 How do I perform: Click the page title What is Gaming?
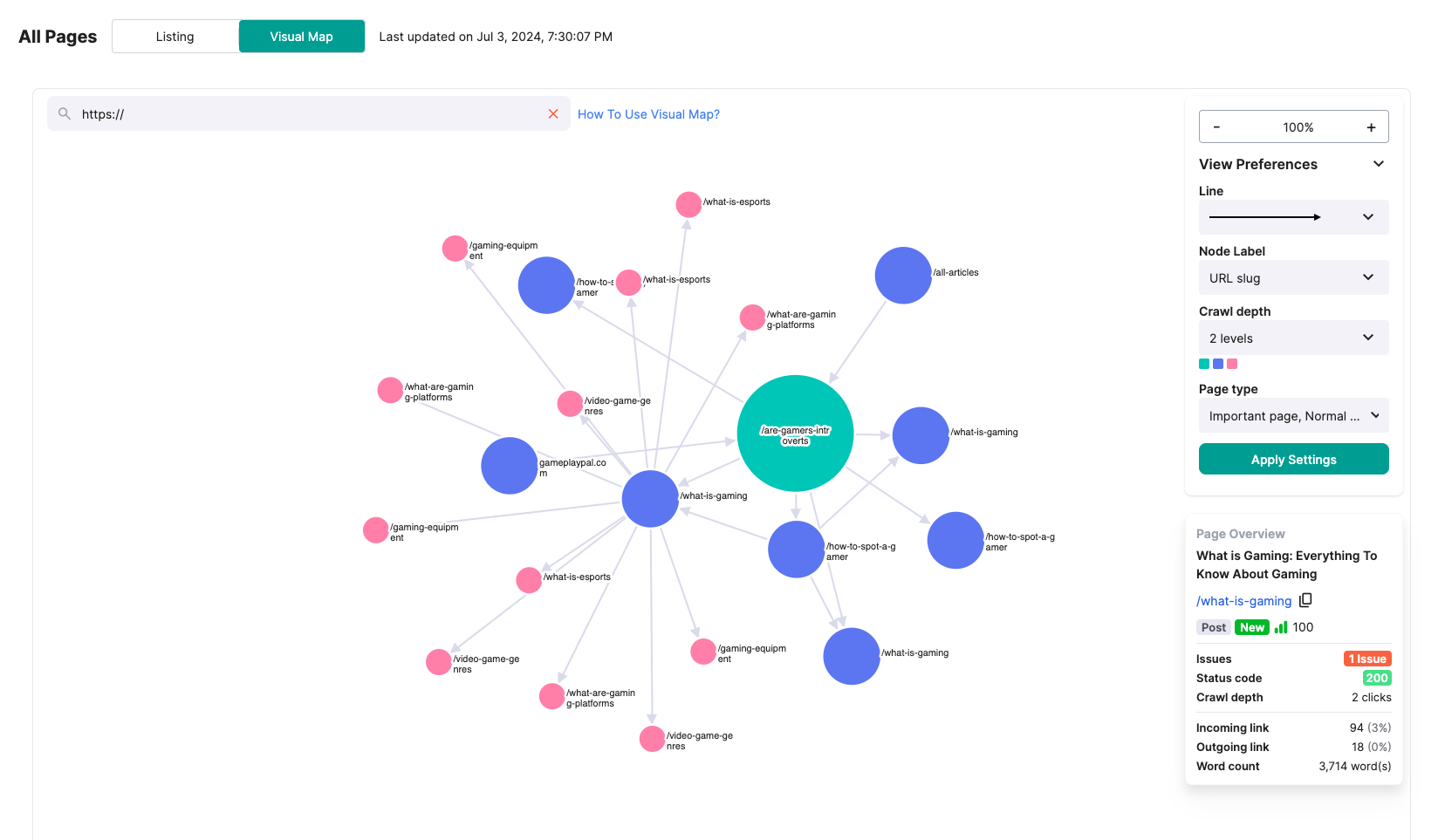click(1287, 565)
